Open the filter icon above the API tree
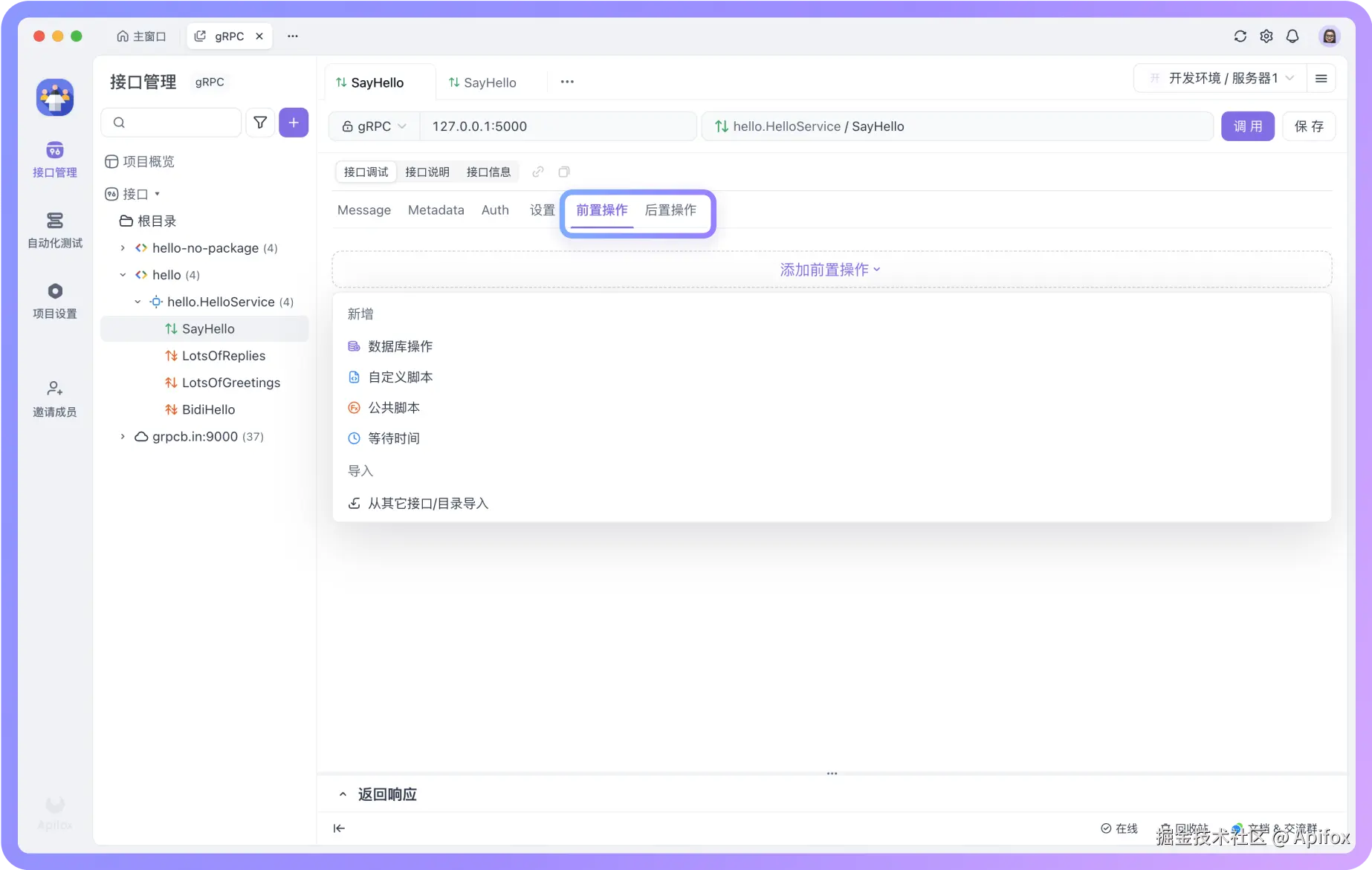Viewport: 1372px width, 870px height. point(259,122)
